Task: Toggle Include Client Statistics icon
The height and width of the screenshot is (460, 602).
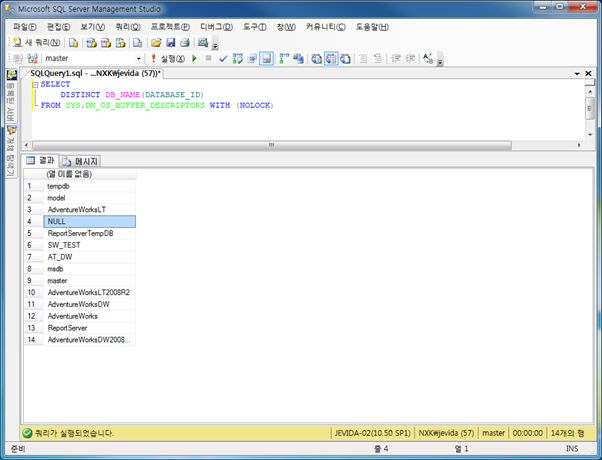Action: pos(298,58)
